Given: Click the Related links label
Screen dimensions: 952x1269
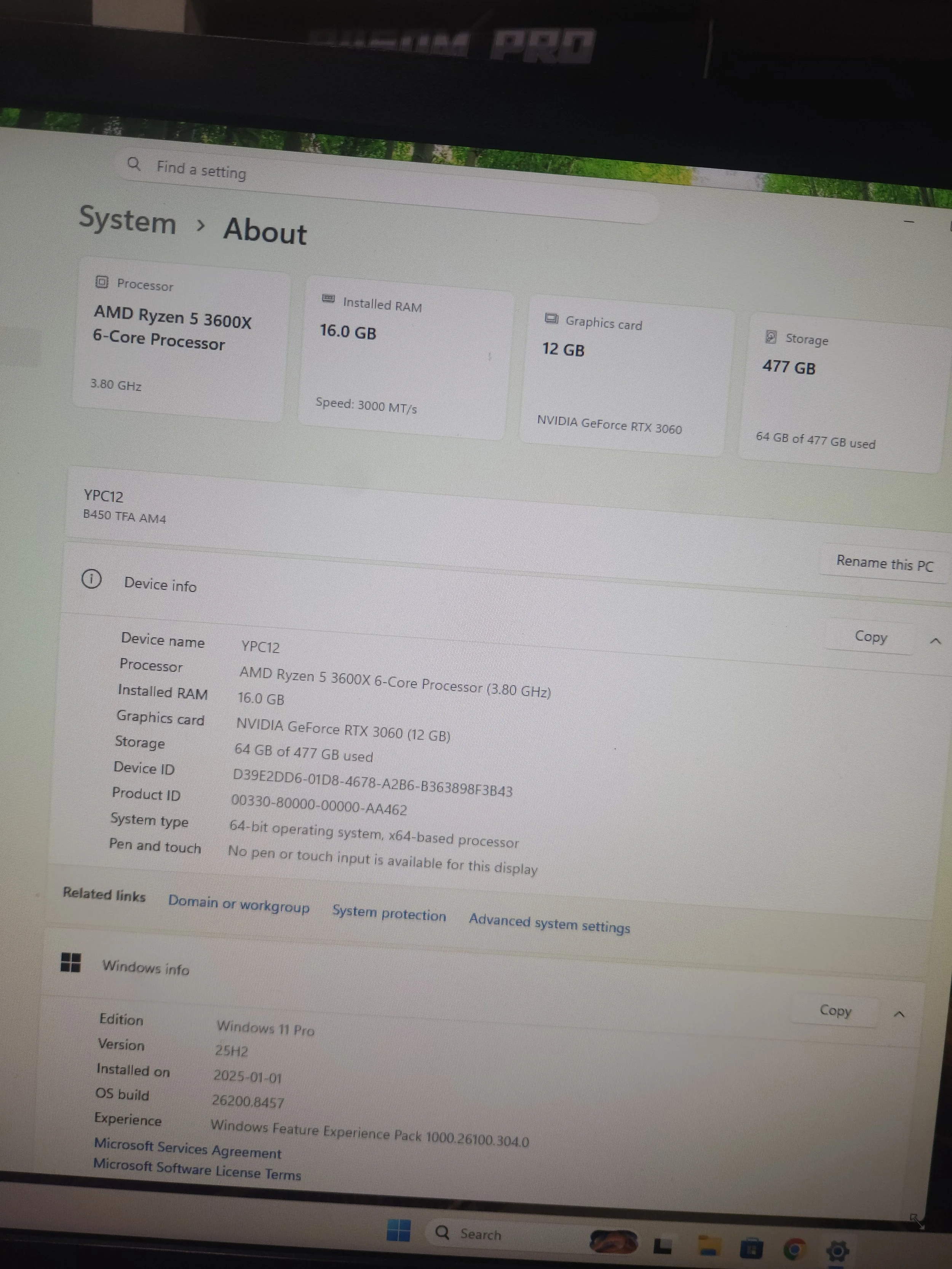Looking at the screenshot, I should pyautogui.click(x=104, y=894).
